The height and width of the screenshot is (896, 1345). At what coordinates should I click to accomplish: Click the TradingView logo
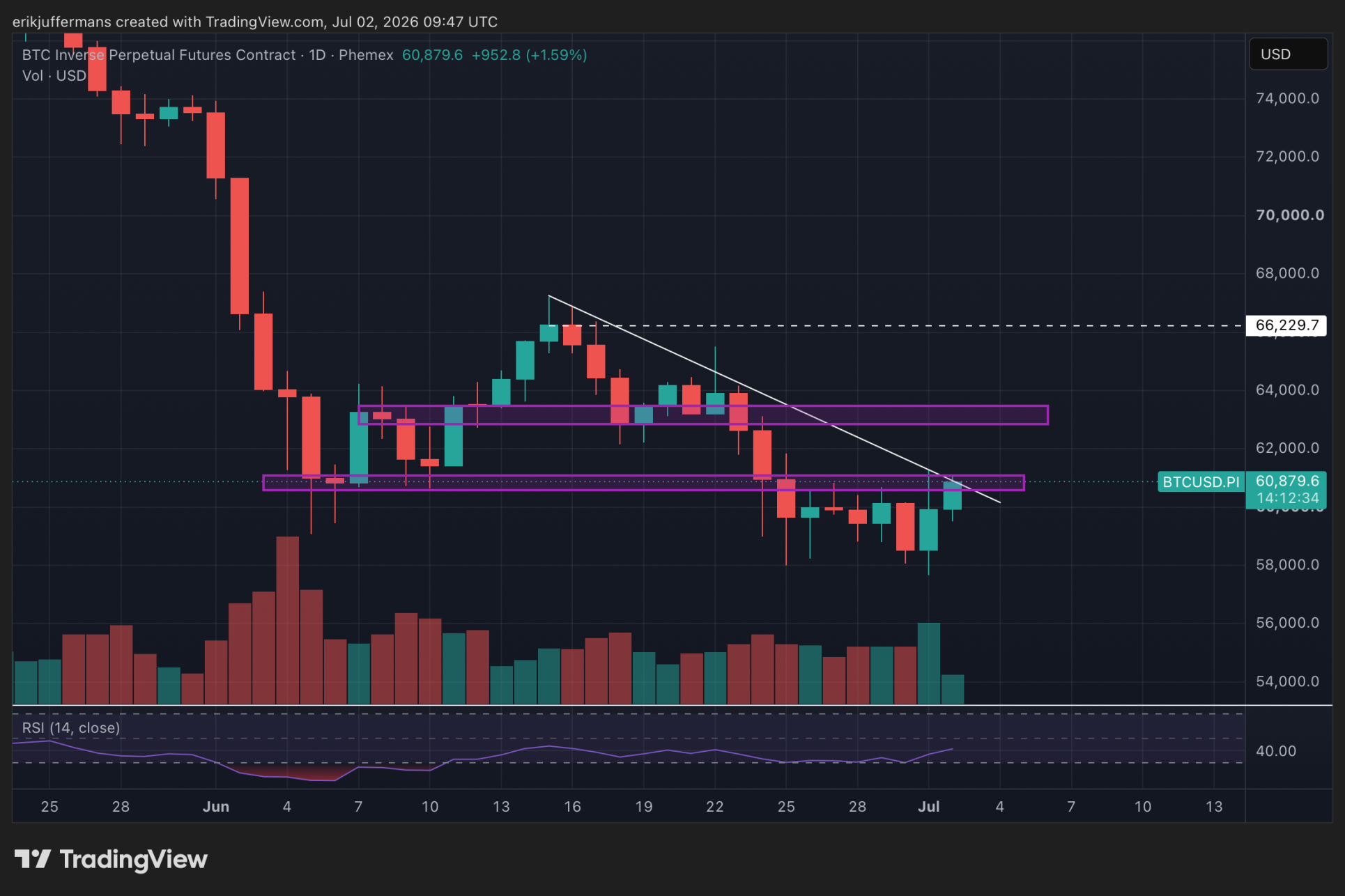coord(112,859)
